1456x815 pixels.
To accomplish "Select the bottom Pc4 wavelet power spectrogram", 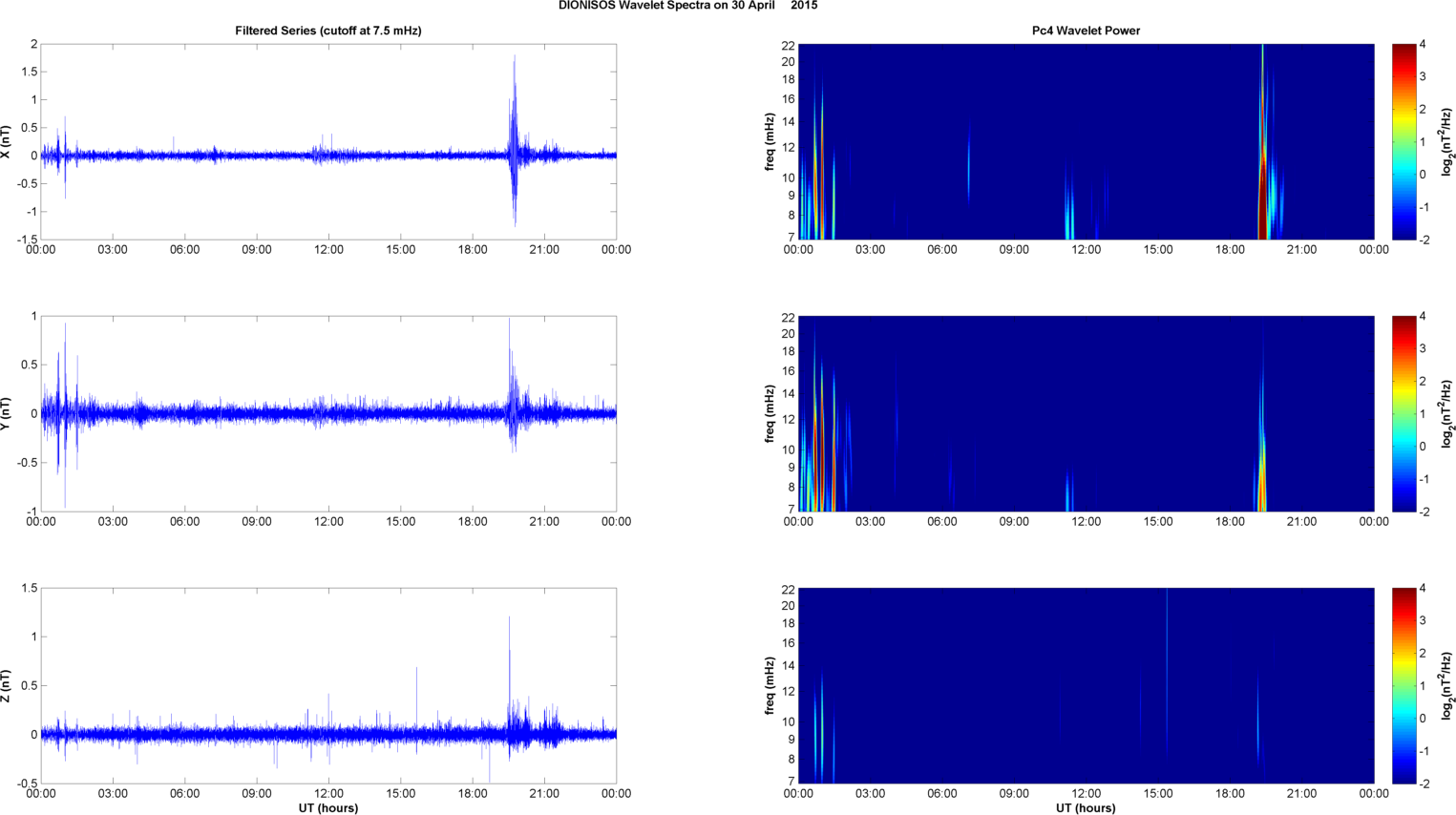I will coord(1086,685).
